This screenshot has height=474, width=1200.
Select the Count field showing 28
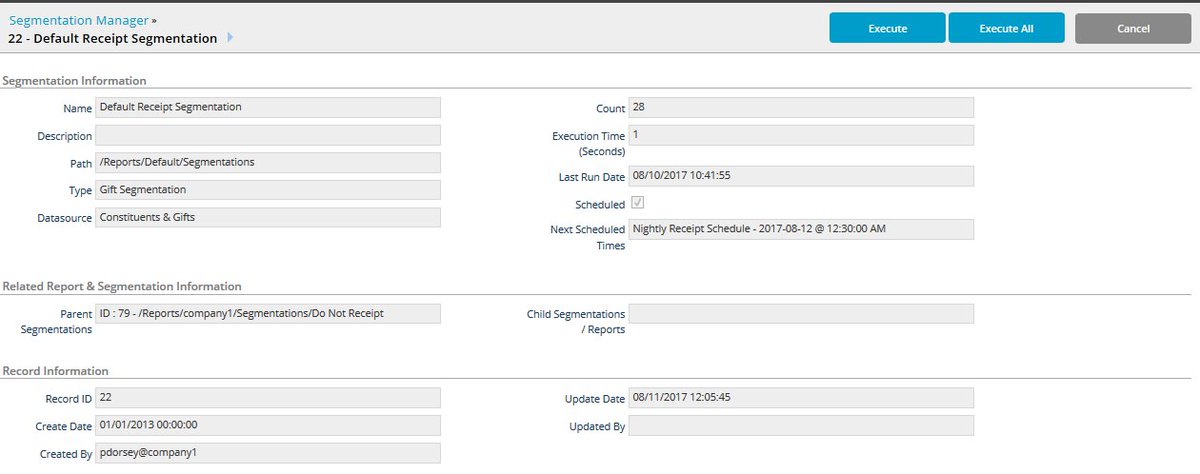[x=801, y=107]
